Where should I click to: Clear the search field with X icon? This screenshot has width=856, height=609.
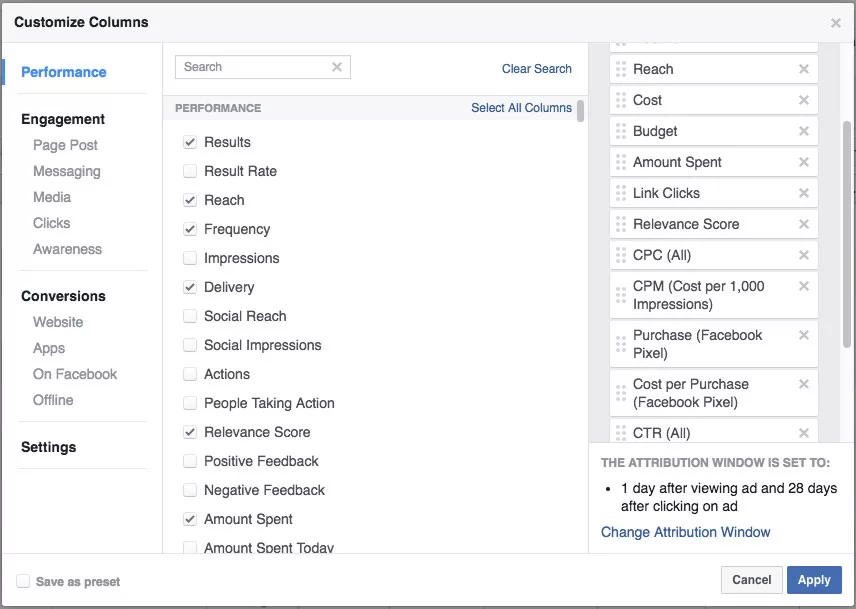[337, 67]
